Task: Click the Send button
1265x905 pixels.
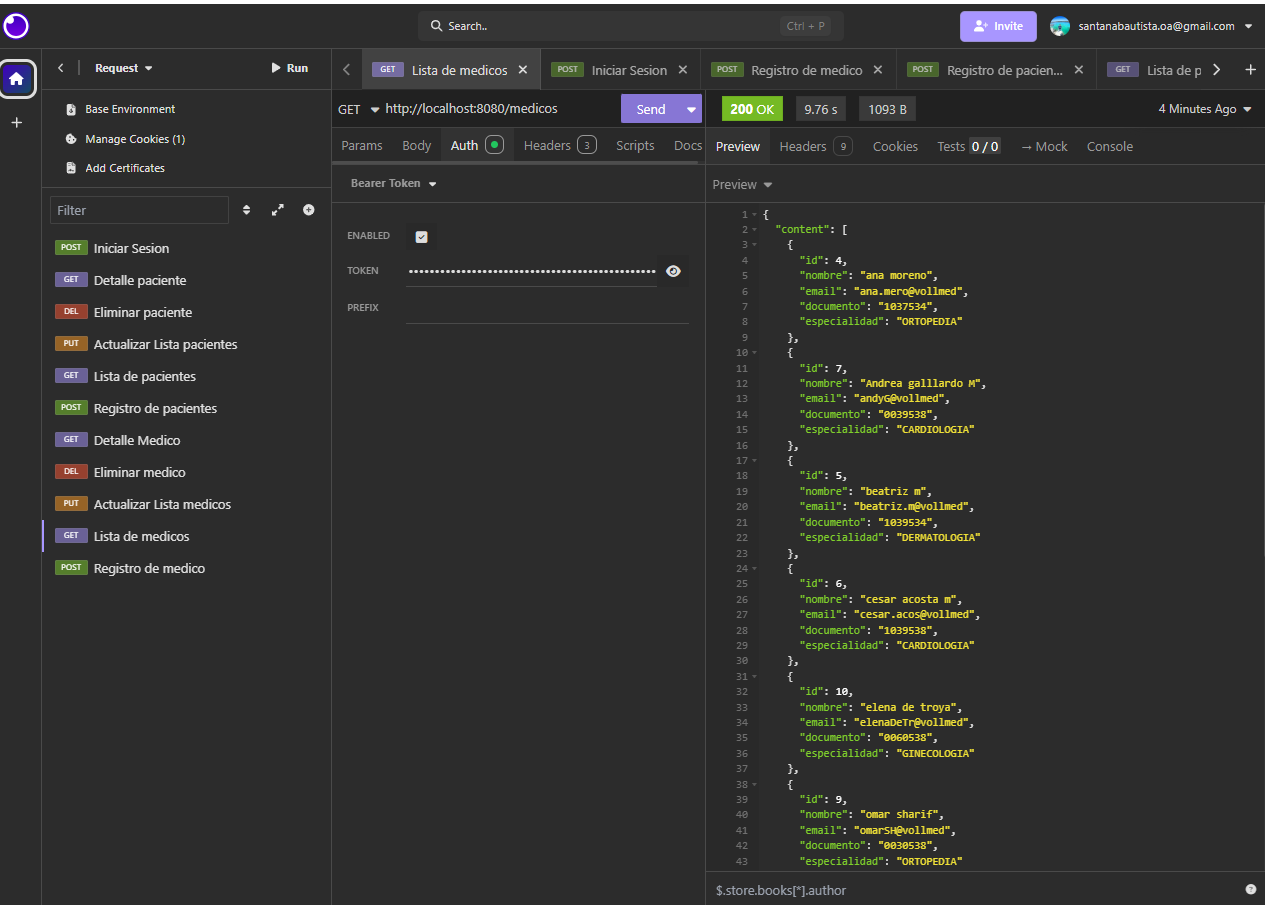Action: pyautogui.click(x=651, y=109)
